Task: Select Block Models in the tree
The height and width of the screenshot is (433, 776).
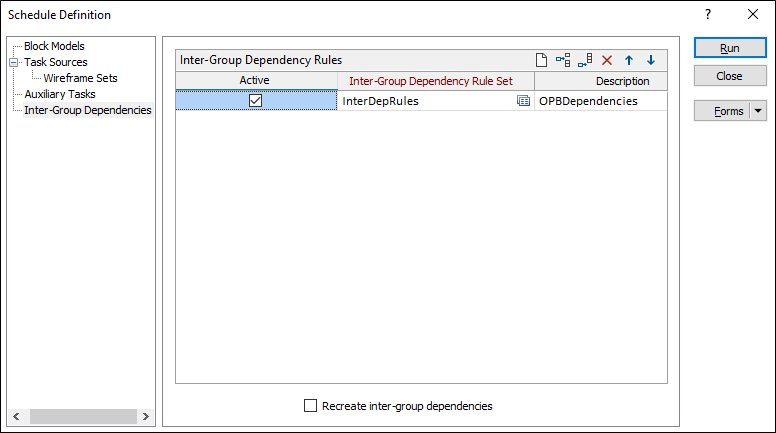Action: point(54,46)
